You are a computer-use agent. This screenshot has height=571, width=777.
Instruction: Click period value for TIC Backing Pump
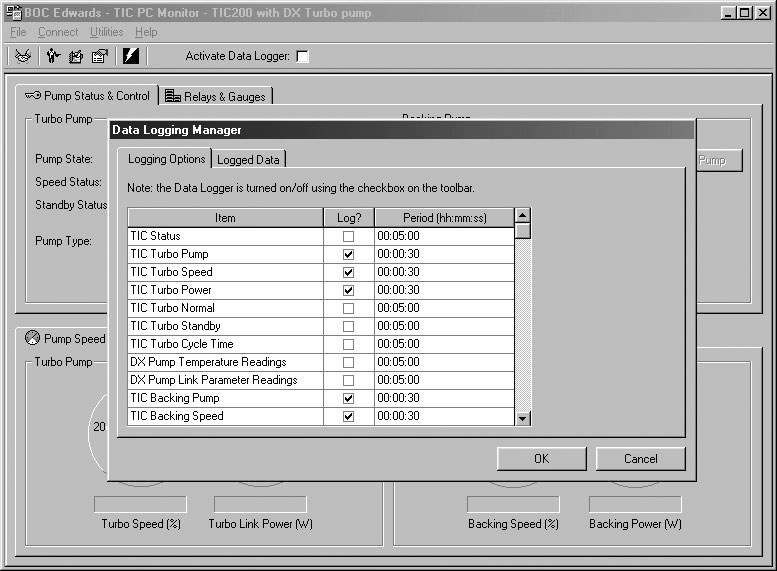pos(444,398)
